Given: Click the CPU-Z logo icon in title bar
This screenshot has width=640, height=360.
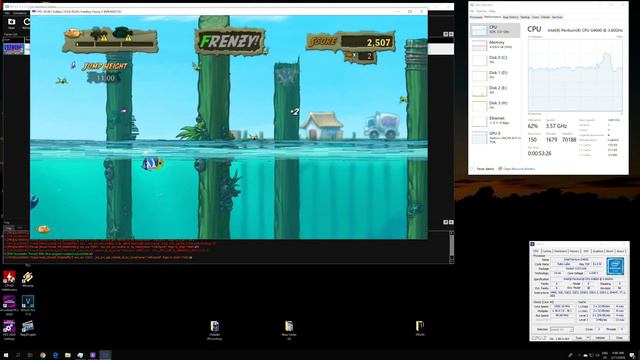Looking at the screenshot, I should coord(532,244).
